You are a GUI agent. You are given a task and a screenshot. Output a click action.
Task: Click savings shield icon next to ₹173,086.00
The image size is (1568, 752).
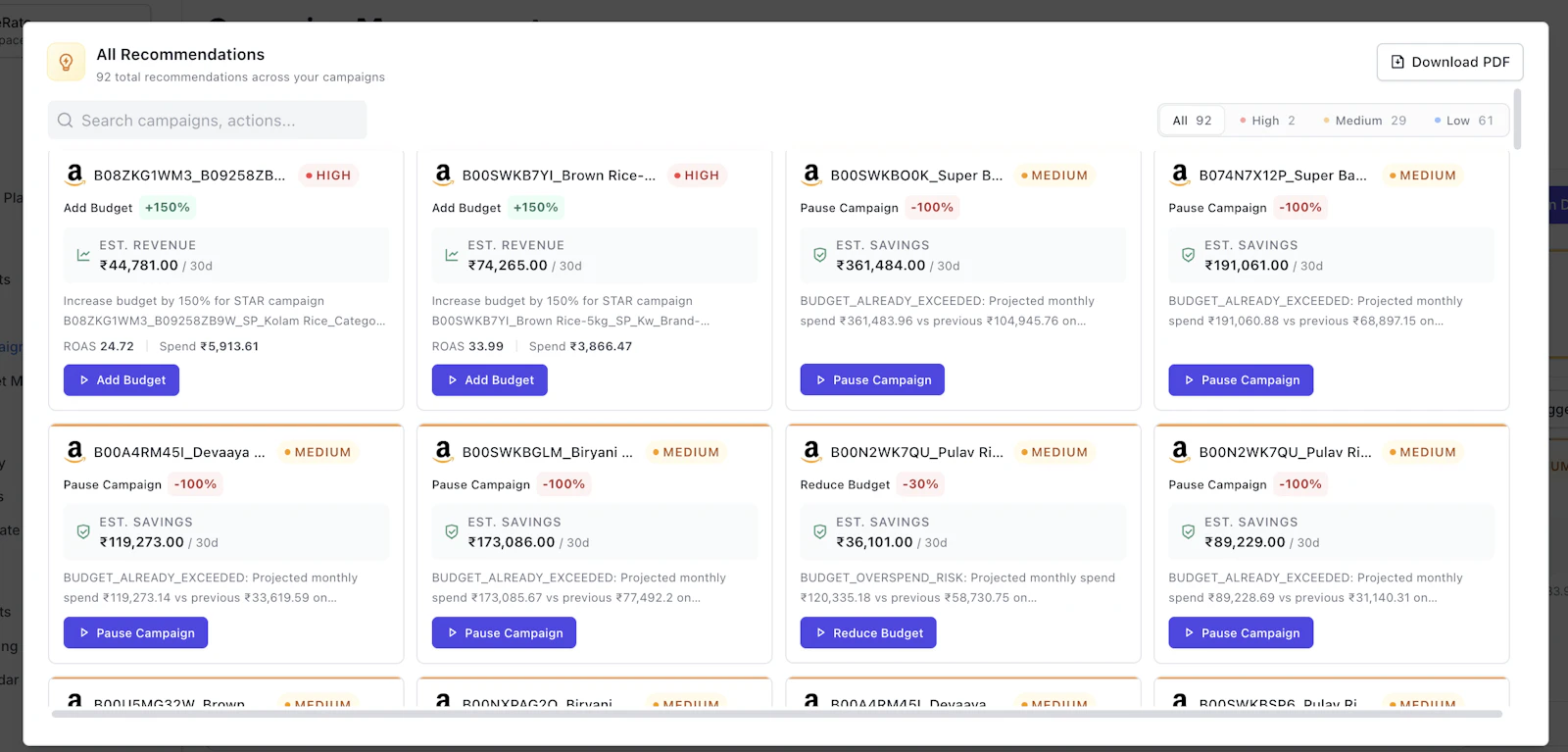tap(452, 531)
